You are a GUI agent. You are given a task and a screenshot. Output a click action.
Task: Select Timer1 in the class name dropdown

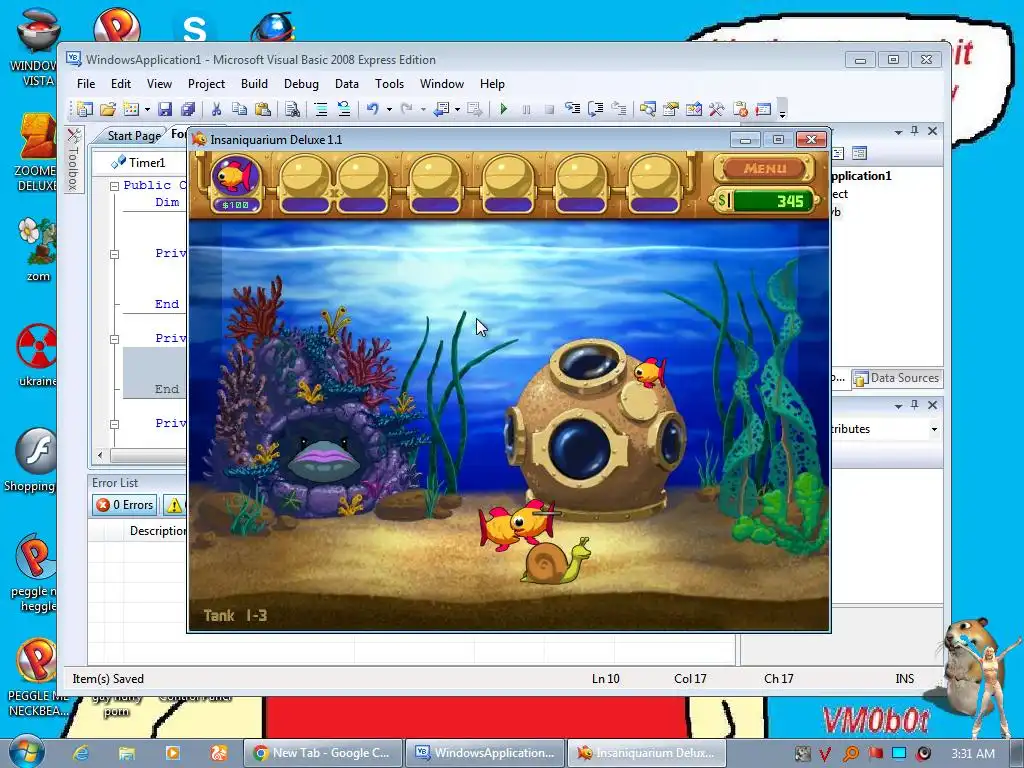140,162
